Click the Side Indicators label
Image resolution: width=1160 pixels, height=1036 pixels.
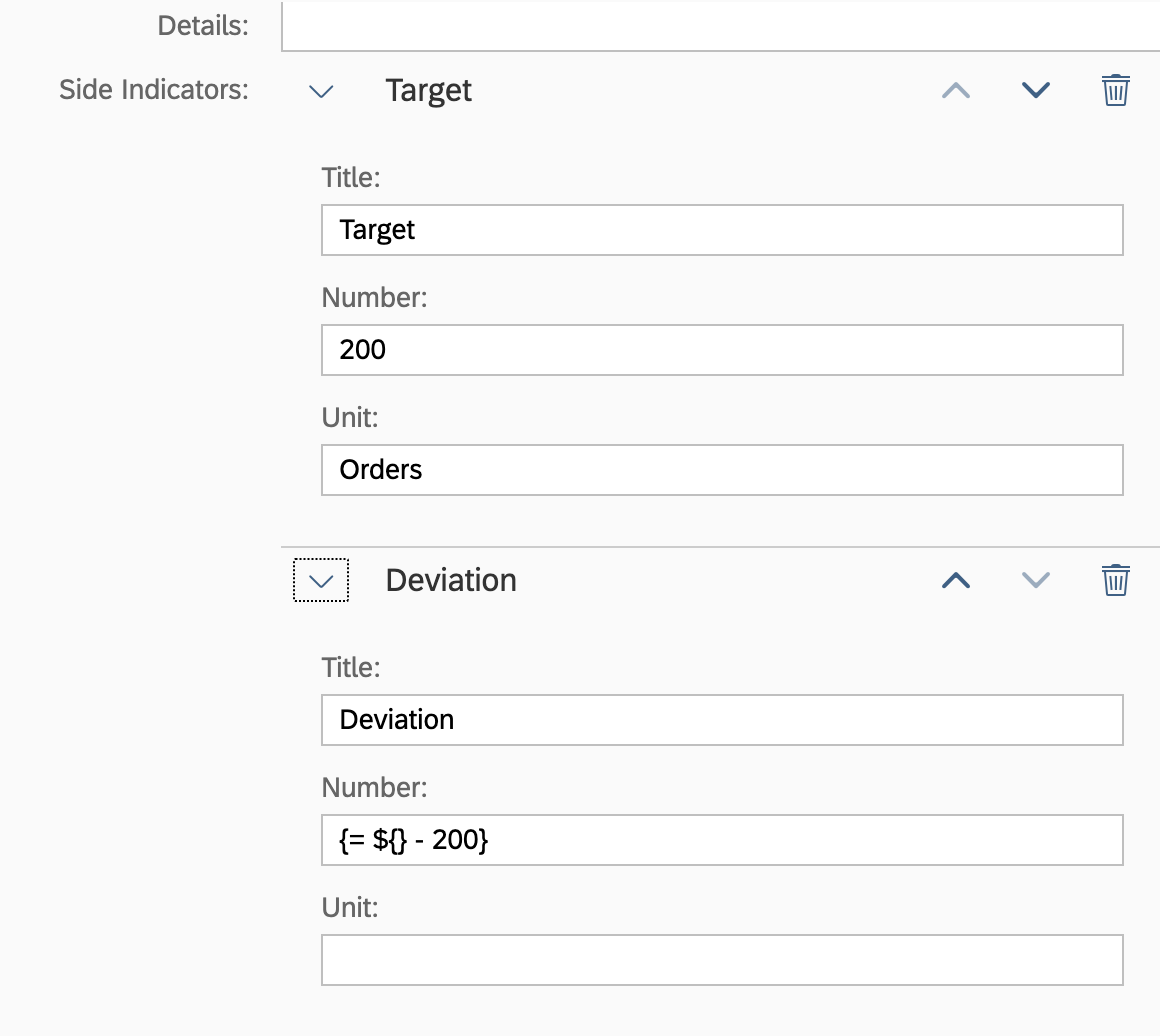click(153, 89)
